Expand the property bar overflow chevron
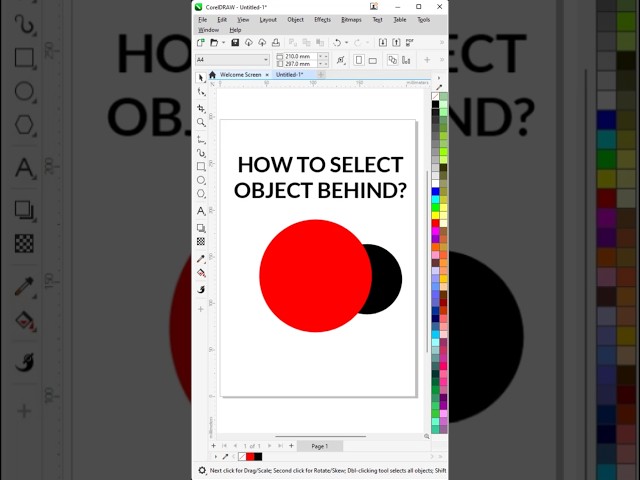 tap(441, 60)
